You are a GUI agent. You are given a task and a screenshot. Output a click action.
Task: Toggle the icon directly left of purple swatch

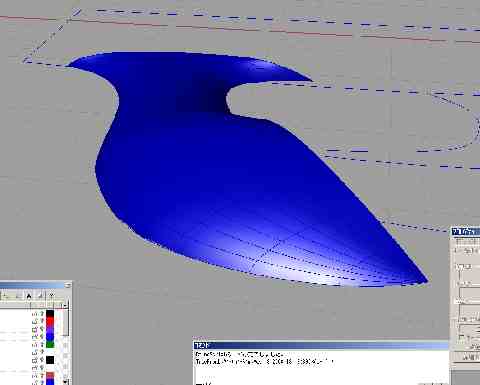pyautogui.click(x=42, y=329)
